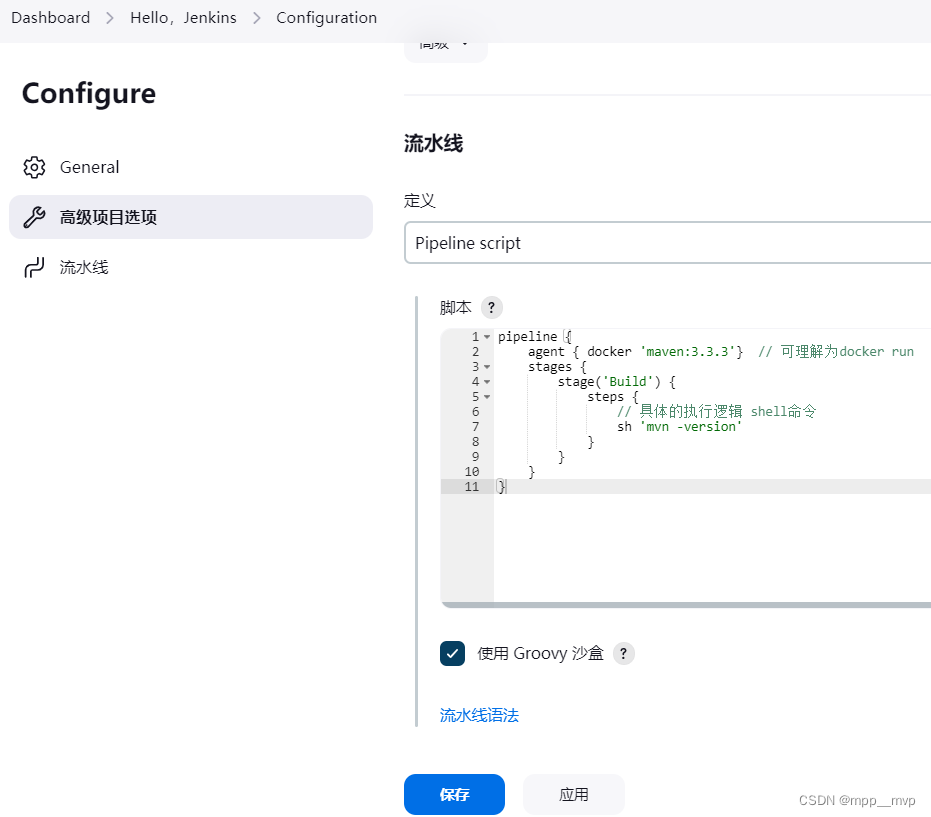Click the General gear icon

[x=34, y=167]
